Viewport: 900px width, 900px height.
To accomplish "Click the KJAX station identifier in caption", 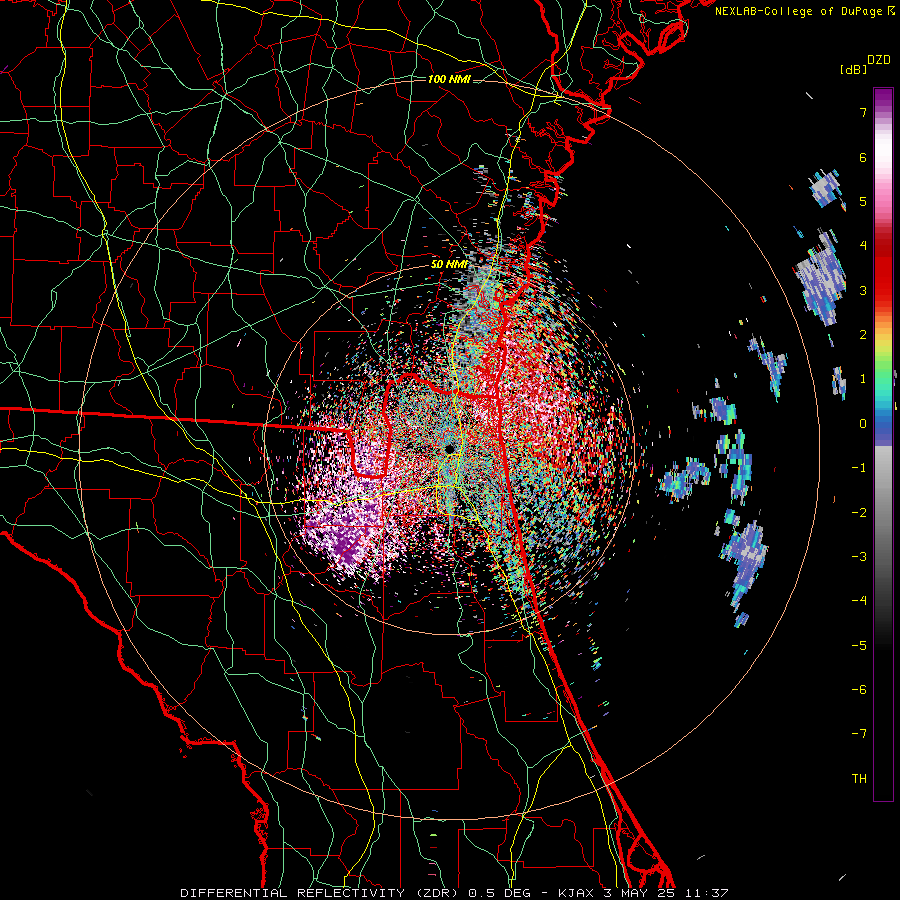I will [577, 893].
